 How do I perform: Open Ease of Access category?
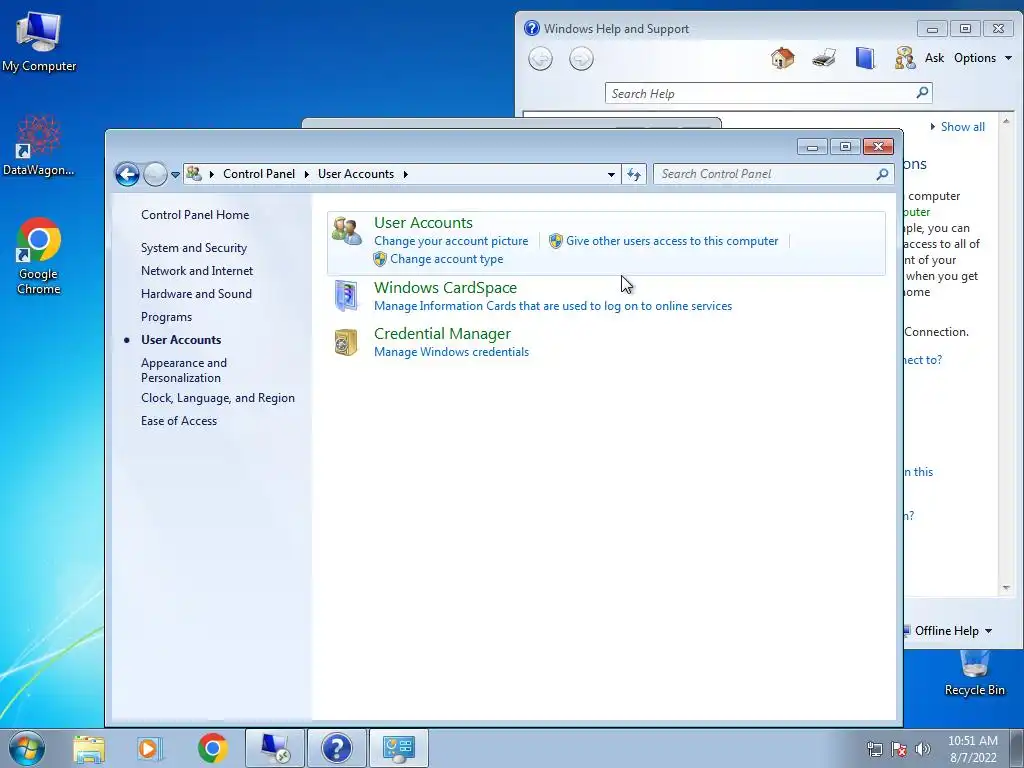[178, 421]
